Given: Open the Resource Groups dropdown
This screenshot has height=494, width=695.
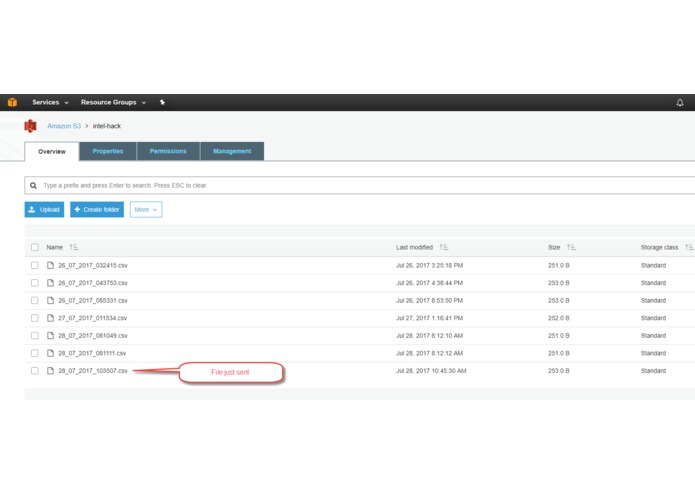Looking at the screenshot, I should (x=113, y=102).
